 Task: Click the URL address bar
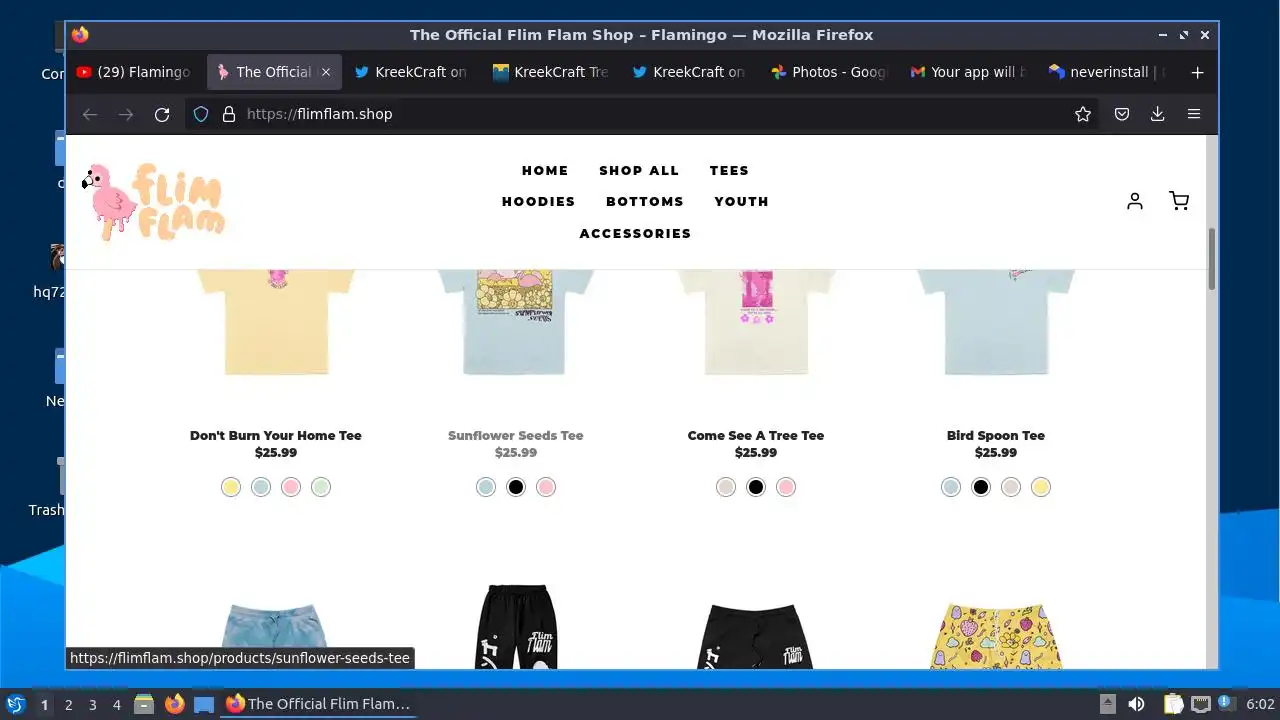[x=640, y=114]
